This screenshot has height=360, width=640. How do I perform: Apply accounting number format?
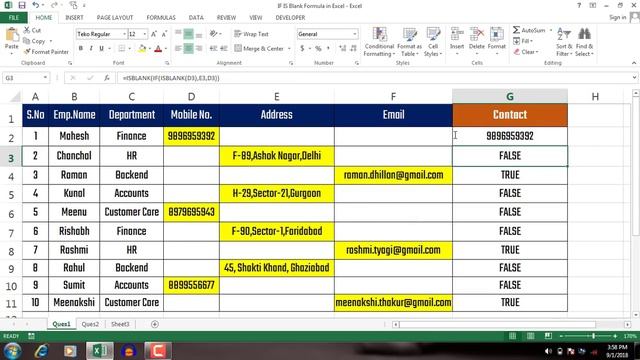(x=302, y=49)
